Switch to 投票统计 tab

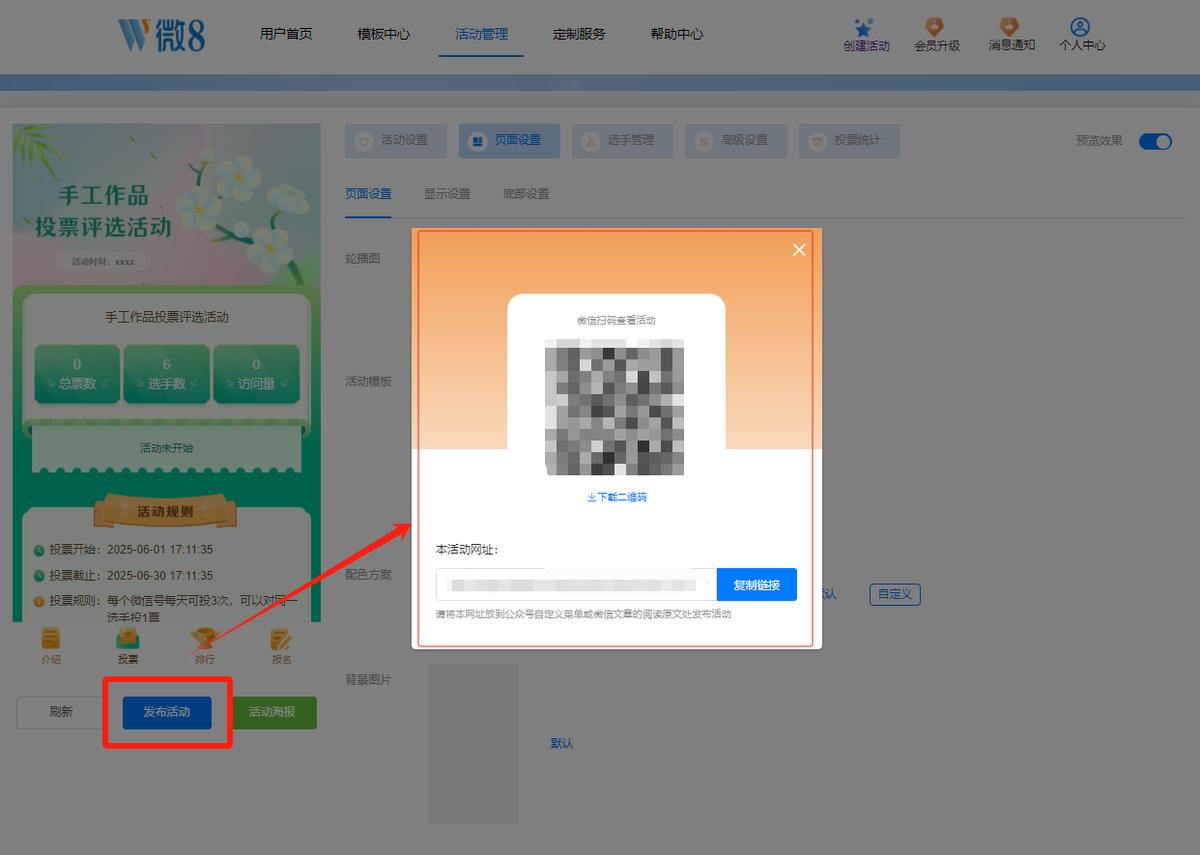849,141
